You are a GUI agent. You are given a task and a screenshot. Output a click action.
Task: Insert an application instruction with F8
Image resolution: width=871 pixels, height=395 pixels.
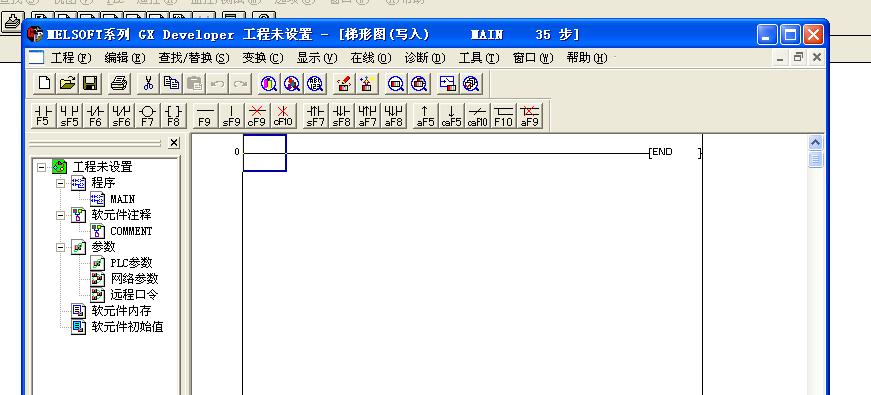coord(173,116)
